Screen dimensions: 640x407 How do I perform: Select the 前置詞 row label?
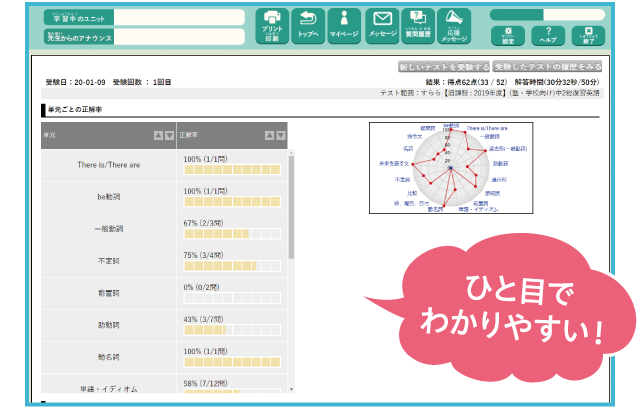(109, 293)
